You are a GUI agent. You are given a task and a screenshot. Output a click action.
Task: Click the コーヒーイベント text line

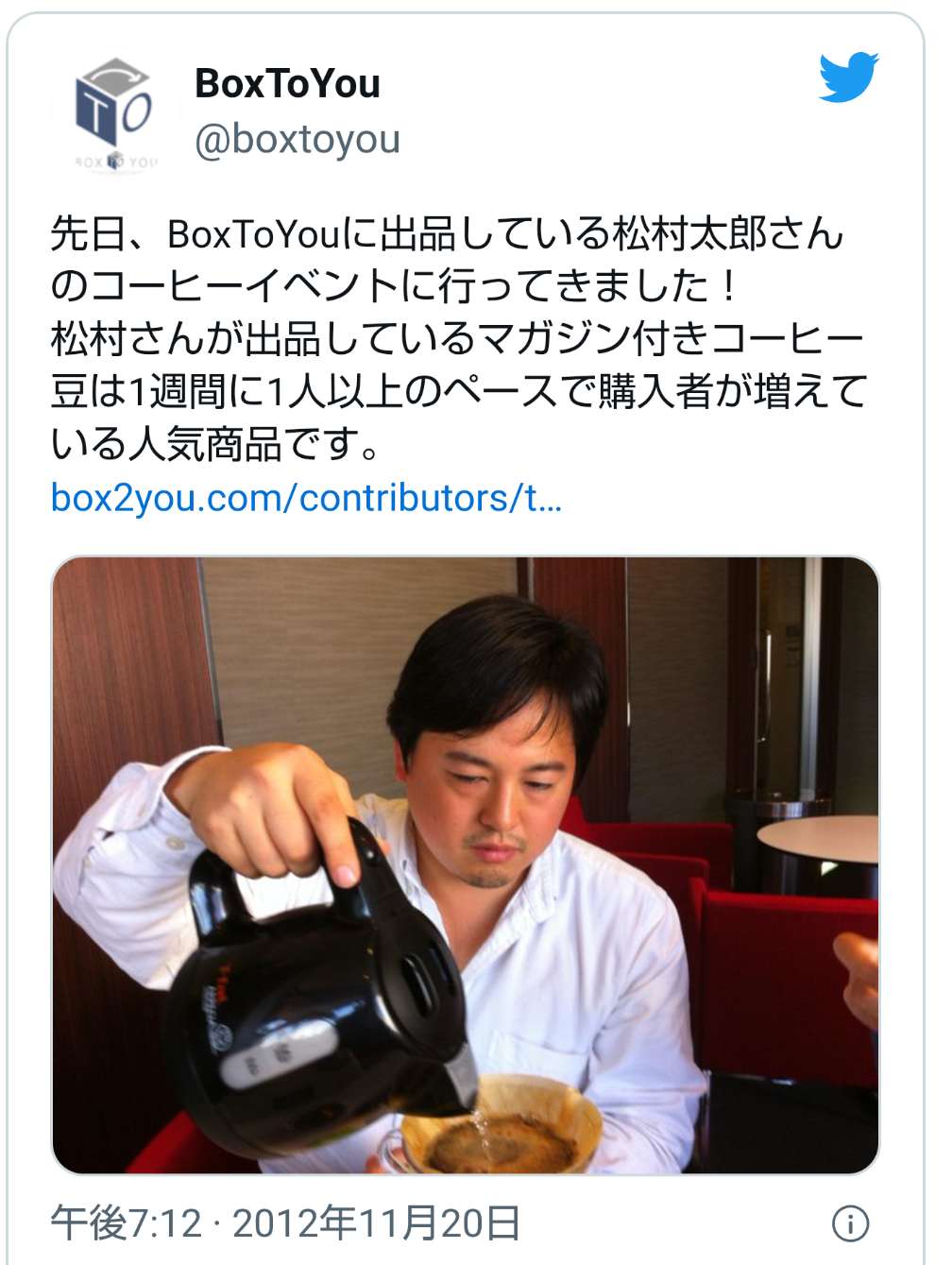(393, 286)
